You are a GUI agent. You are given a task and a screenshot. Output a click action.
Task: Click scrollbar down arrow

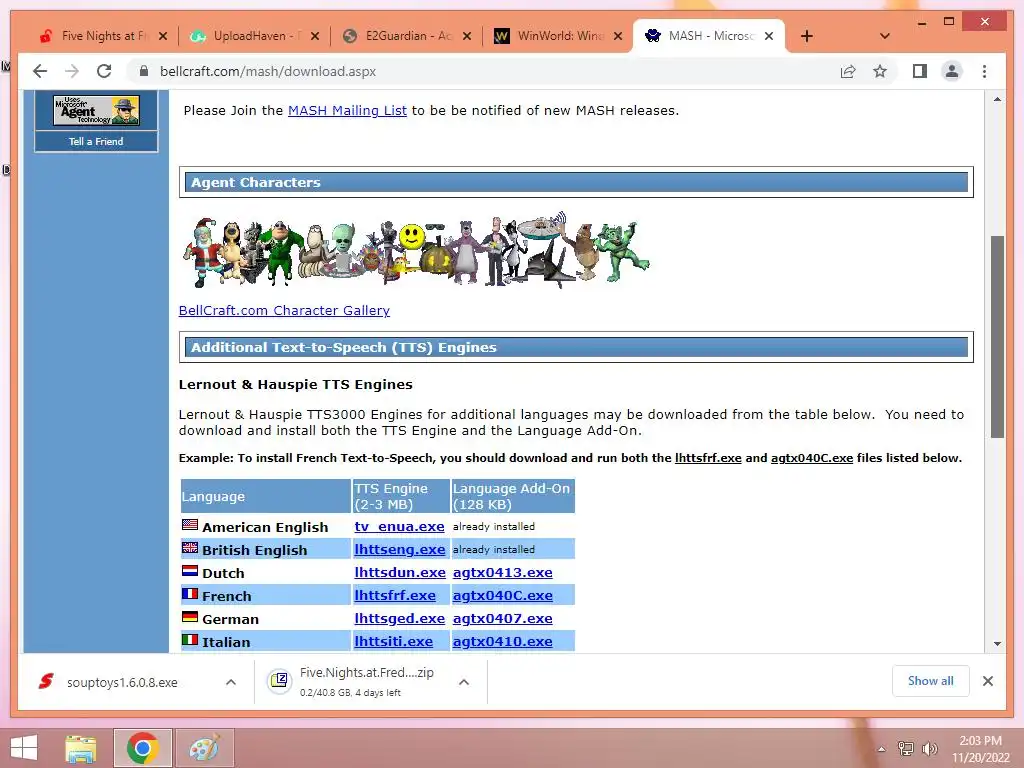pyautogui.click(x=997, y=644)
